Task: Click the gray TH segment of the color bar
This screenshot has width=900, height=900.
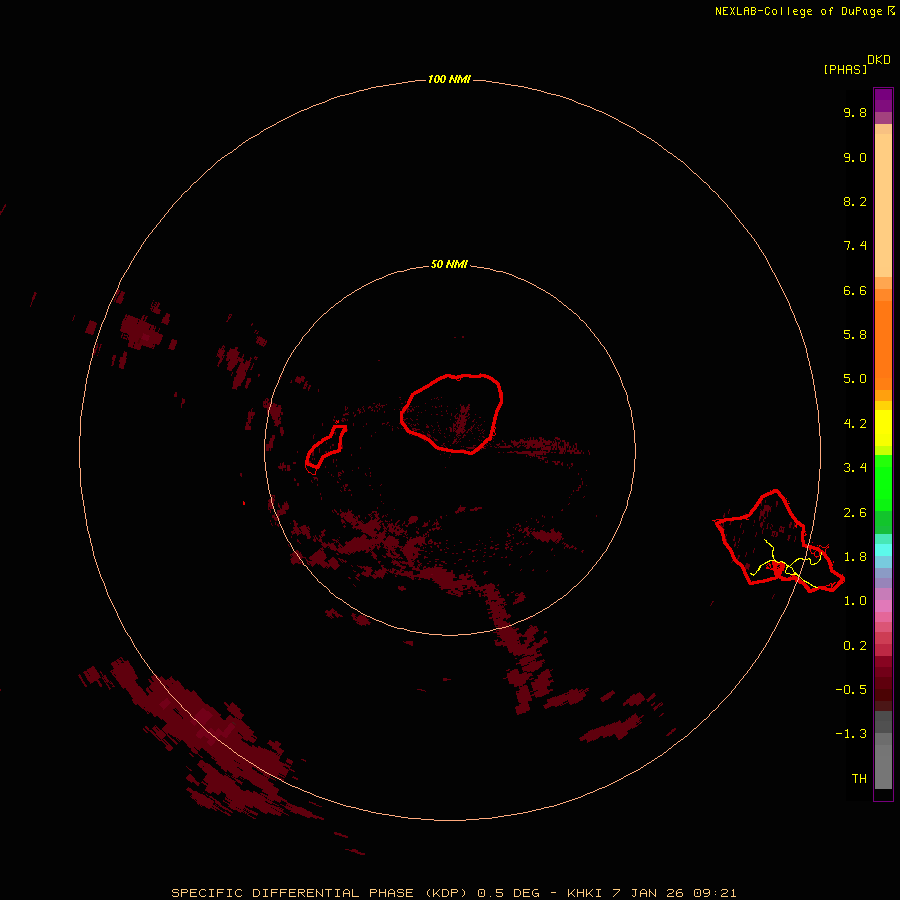Action: coord(883,766)
